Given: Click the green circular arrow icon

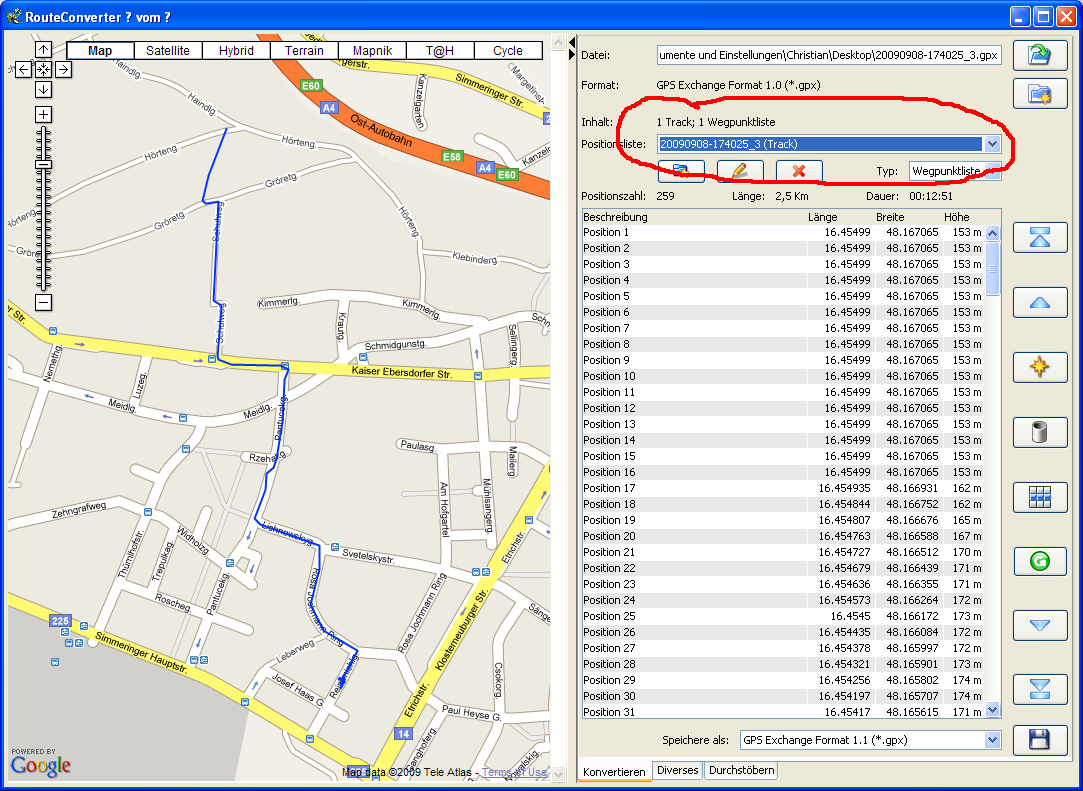Looking at the screenshot, I should tap(1040, 561).
